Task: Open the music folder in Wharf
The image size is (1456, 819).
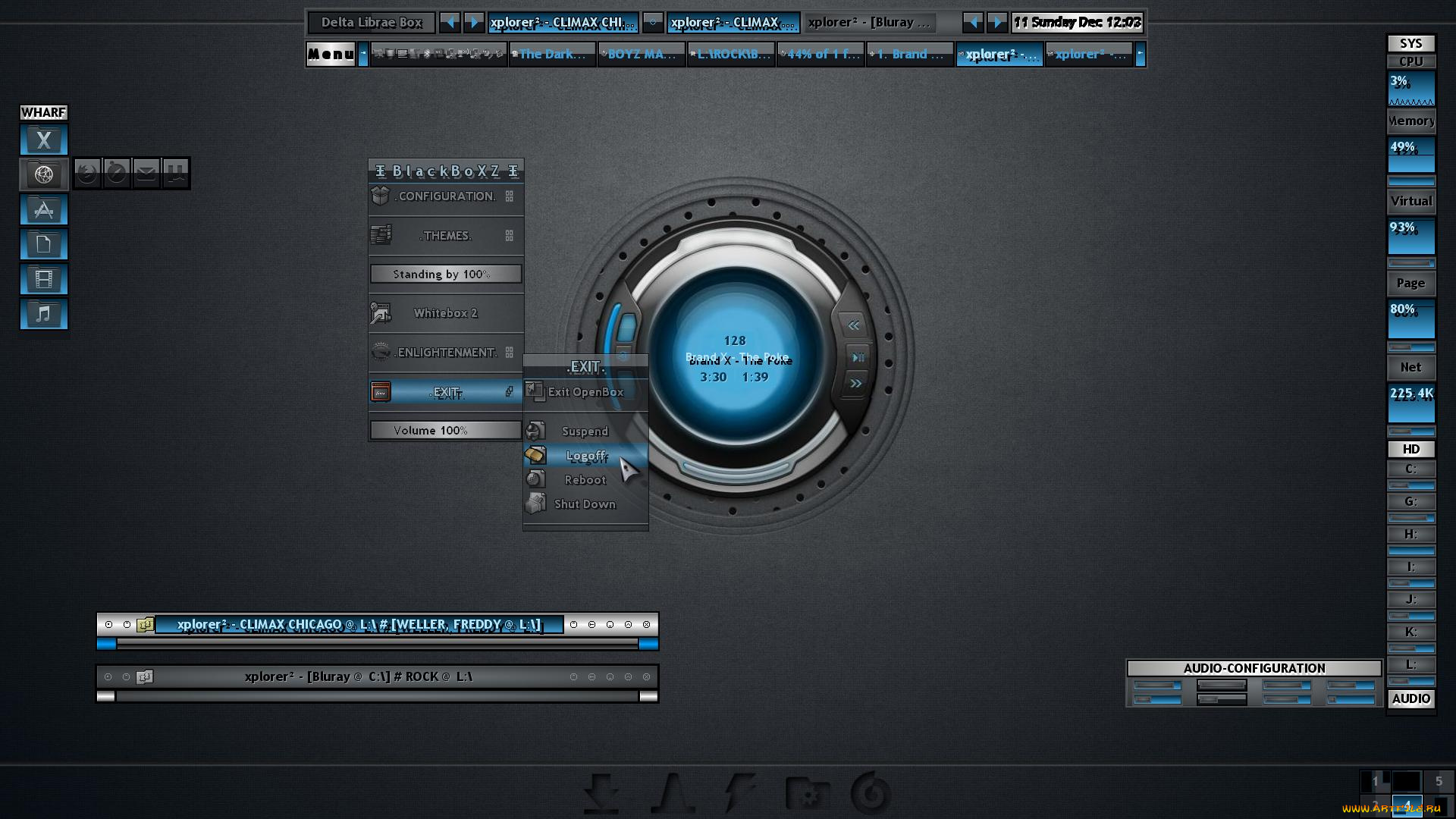Action: click(x=44, y=314)
